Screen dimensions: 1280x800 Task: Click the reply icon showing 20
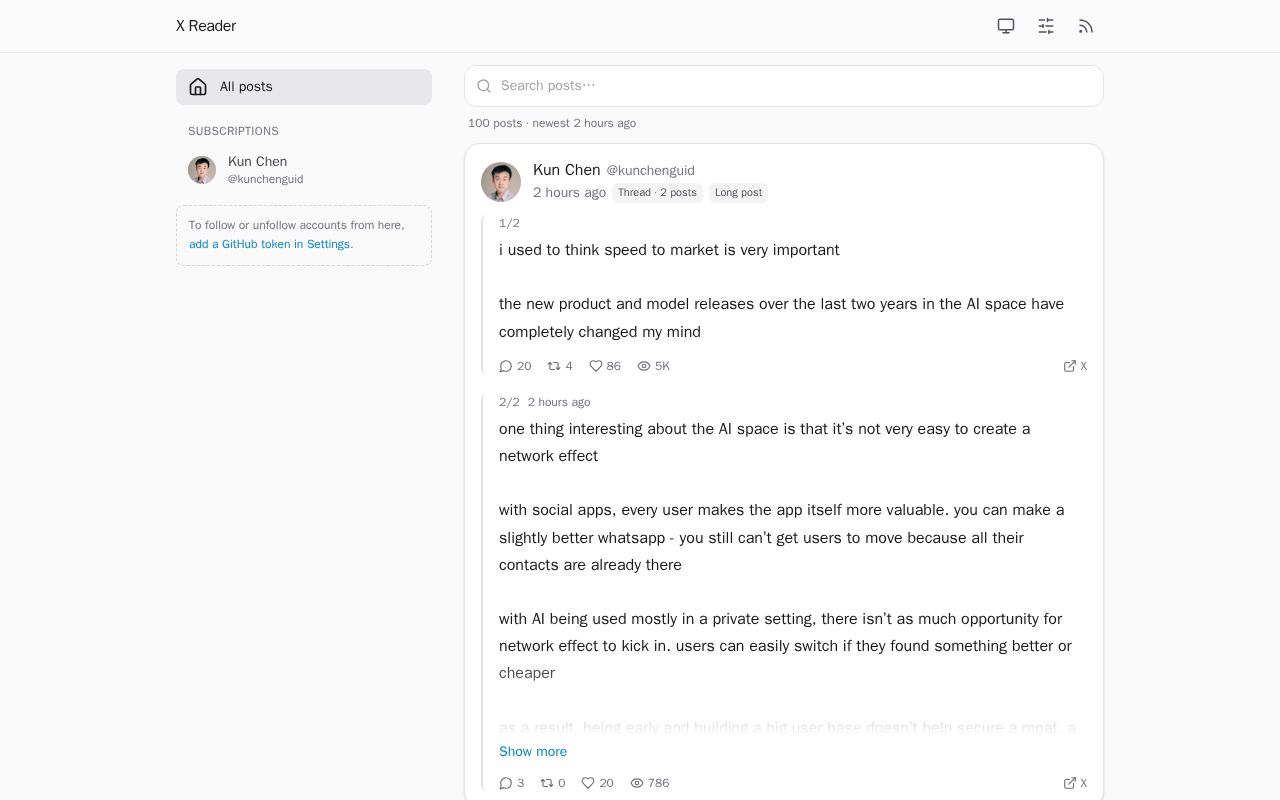[x=506, y=366]
